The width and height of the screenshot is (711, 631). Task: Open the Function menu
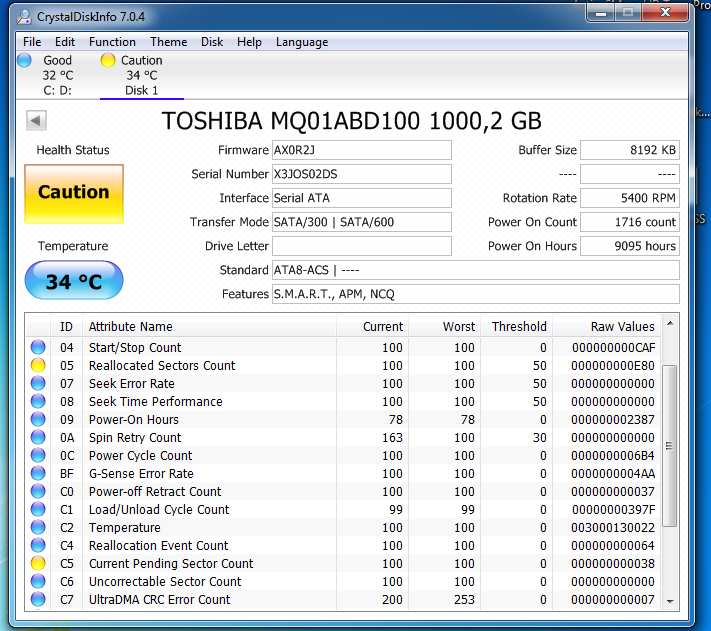[112, 42]
